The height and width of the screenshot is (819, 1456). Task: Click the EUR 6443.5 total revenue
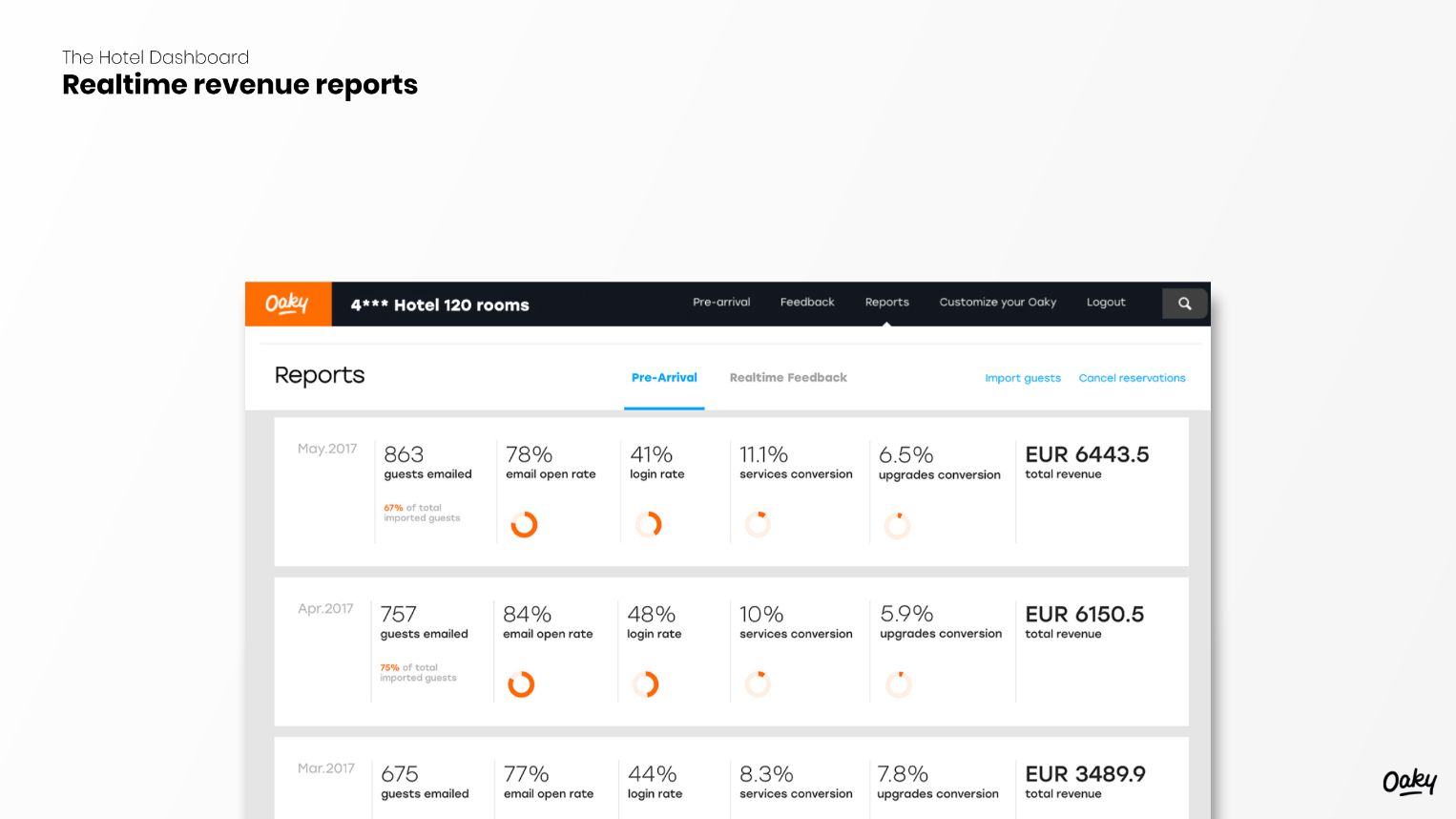1088,454
